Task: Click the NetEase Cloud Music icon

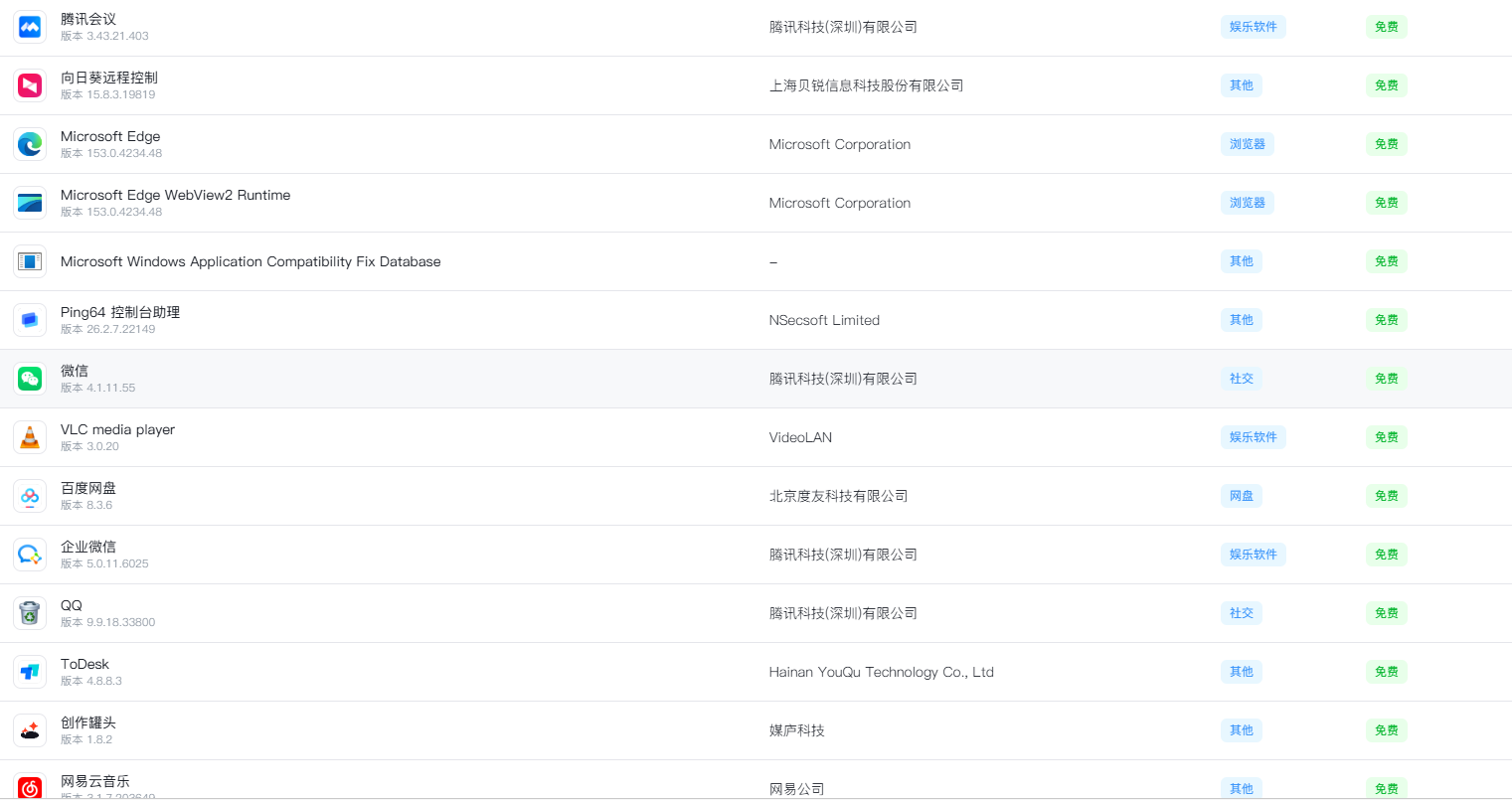Action: 30,787
